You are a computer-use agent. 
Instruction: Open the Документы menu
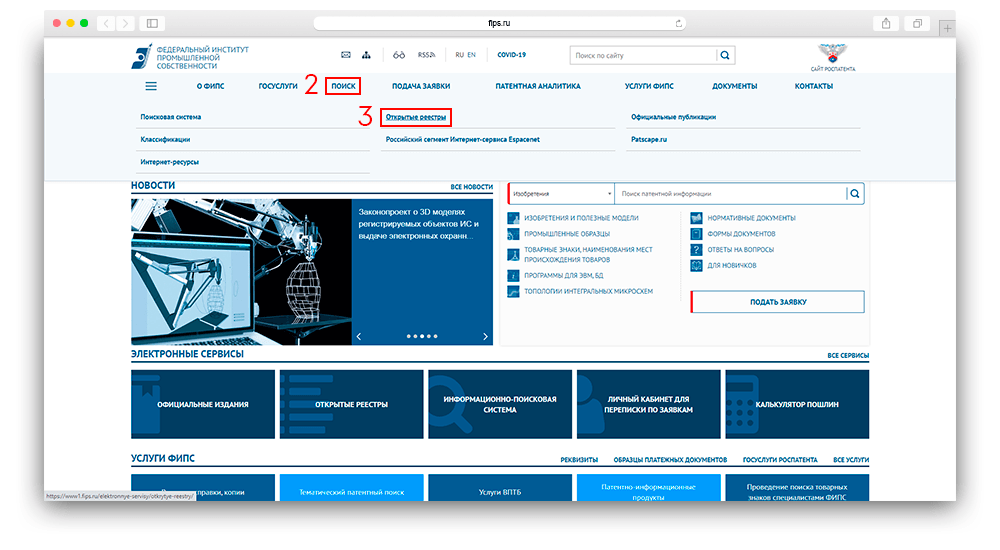pyautogui.click(x=735, y=86)
